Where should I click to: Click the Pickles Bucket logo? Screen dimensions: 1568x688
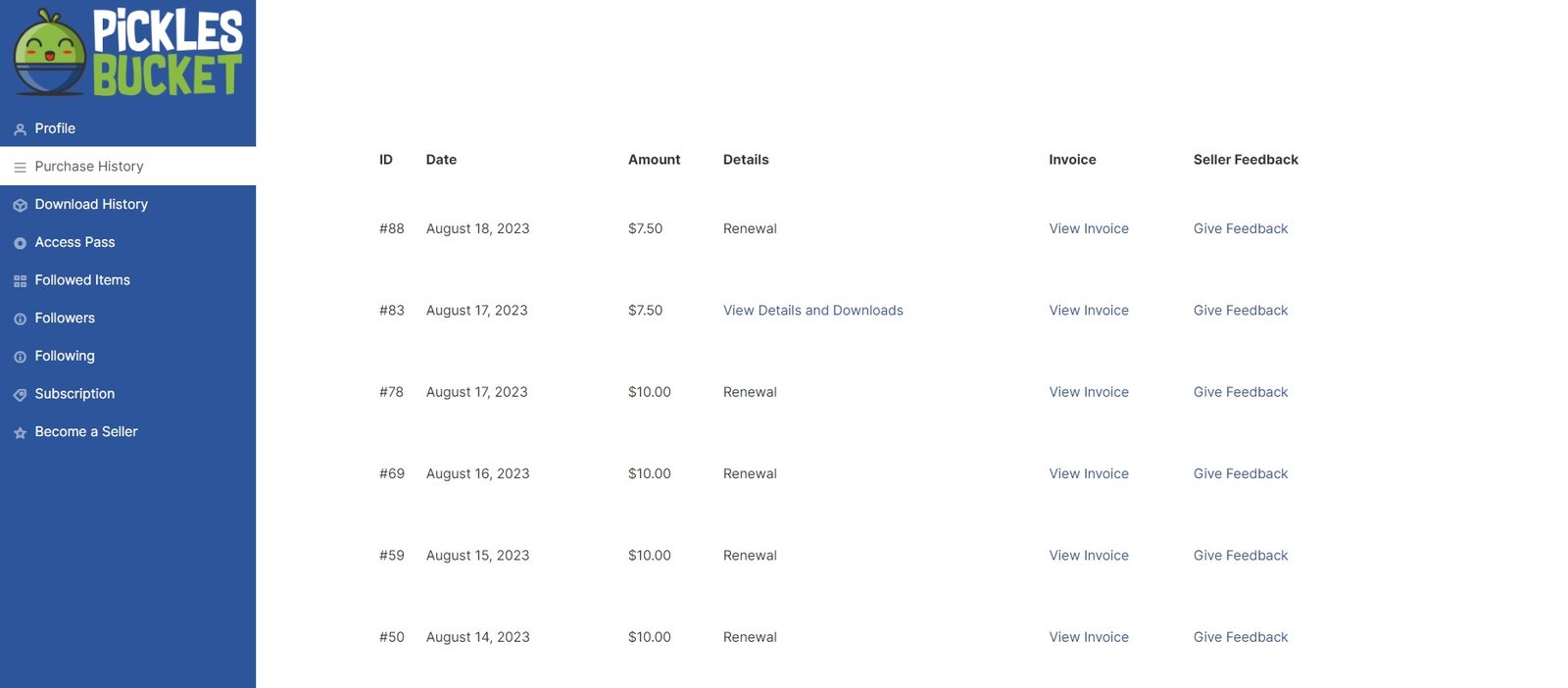pos(127,53)
